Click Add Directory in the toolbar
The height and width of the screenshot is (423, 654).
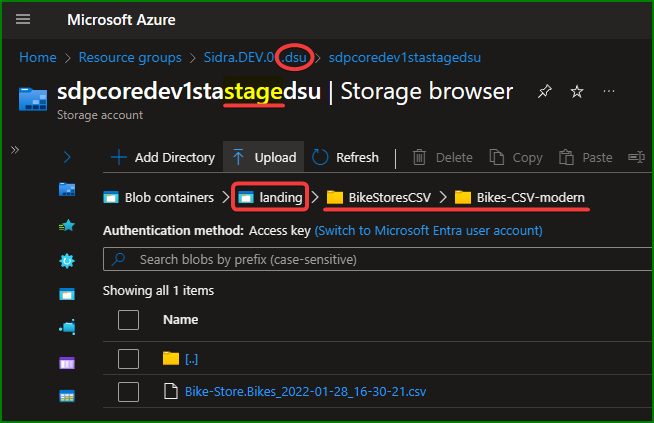click(163, 157)
